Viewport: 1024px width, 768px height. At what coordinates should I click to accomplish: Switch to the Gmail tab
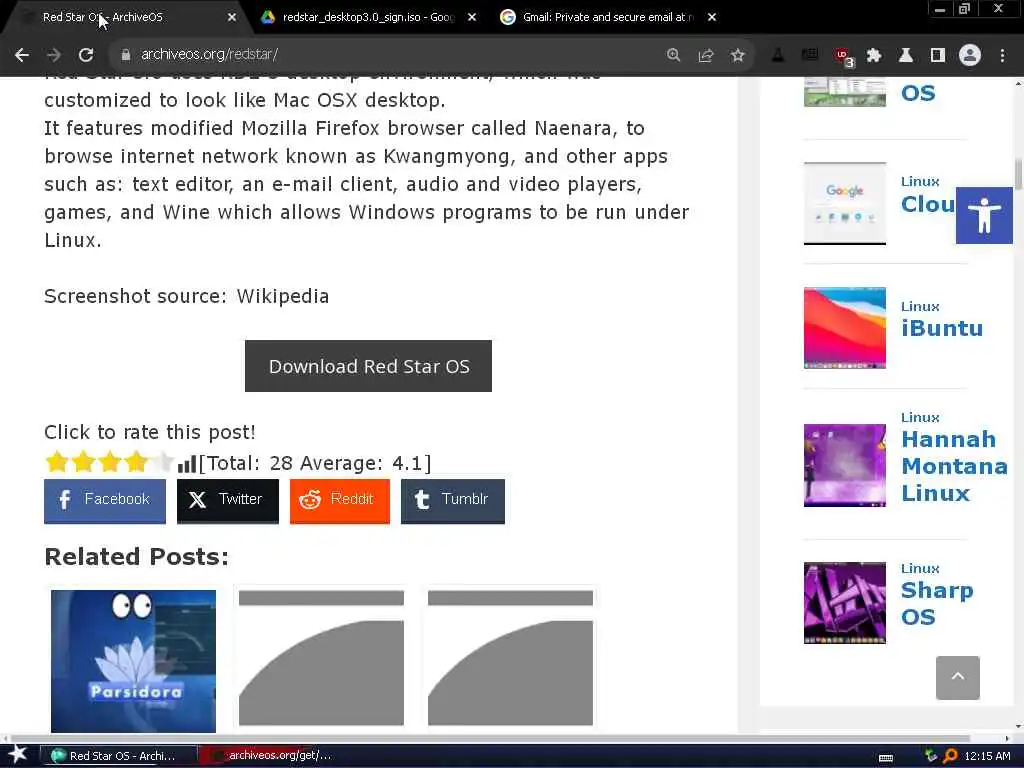pos(607,17)
